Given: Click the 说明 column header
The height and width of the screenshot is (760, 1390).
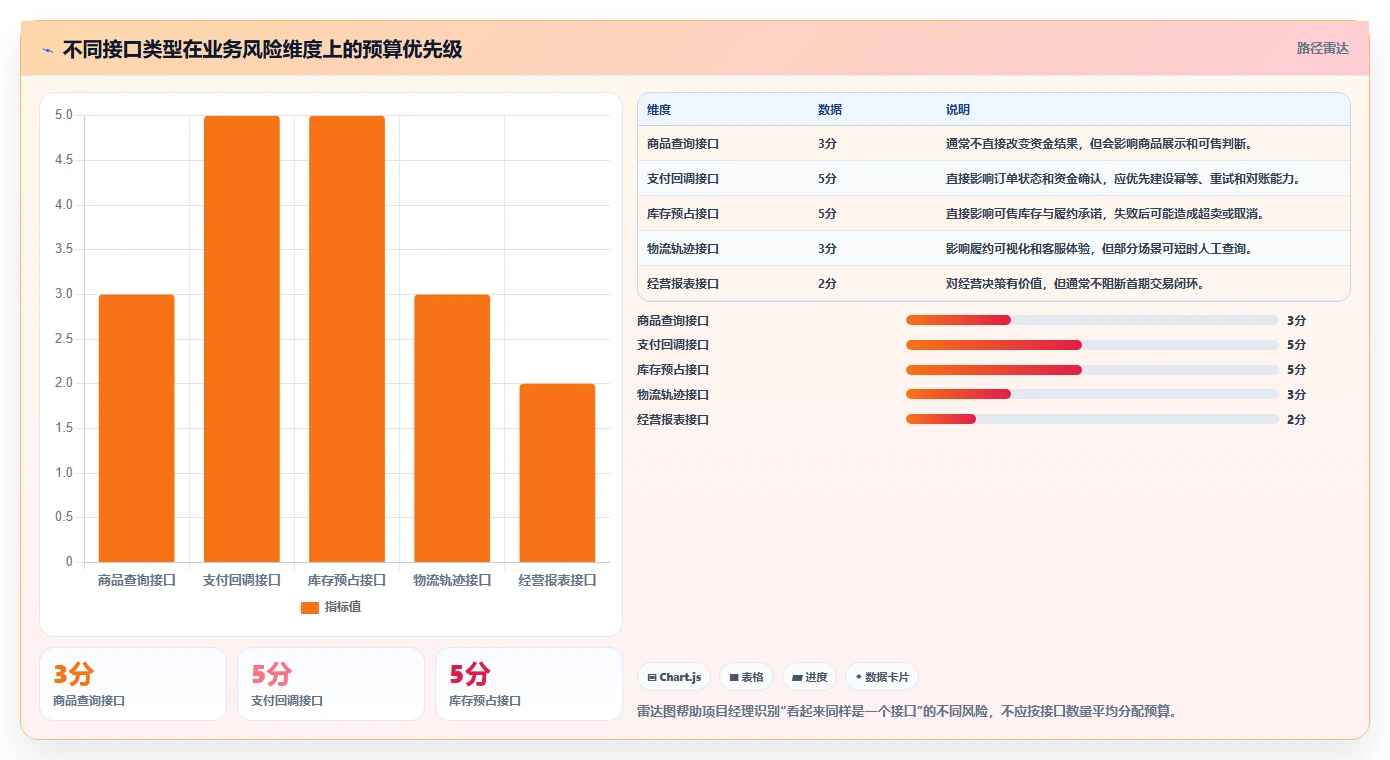Looking at the screenshot, I should [x=958, y=110].
